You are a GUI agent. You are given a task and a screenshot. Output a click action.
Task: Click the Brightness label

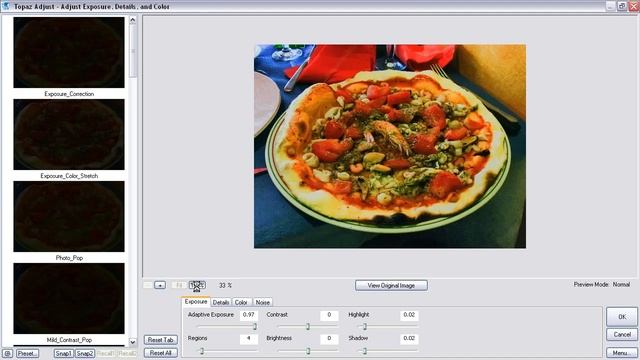pyautogui.click(x=279, y=338)
